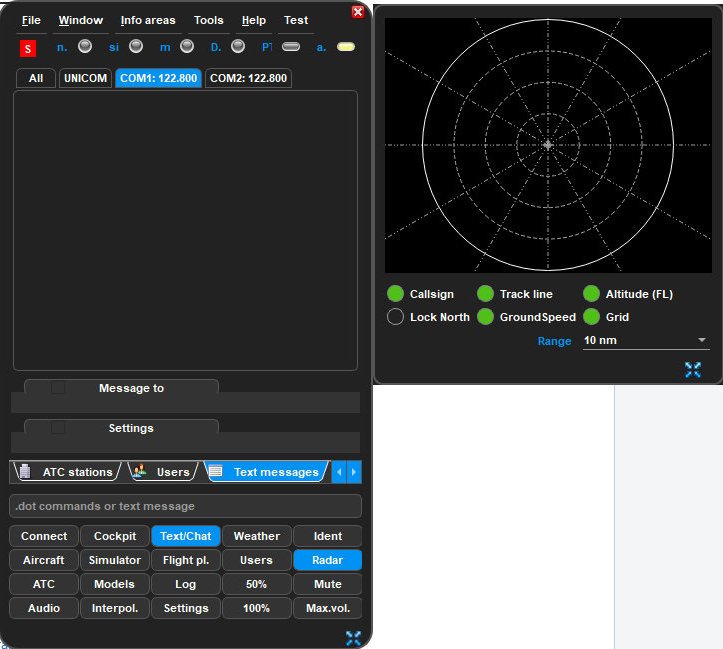Screen dimensions: 723x649
Task: Set volume with the 50% button
Action: (256, 584)
